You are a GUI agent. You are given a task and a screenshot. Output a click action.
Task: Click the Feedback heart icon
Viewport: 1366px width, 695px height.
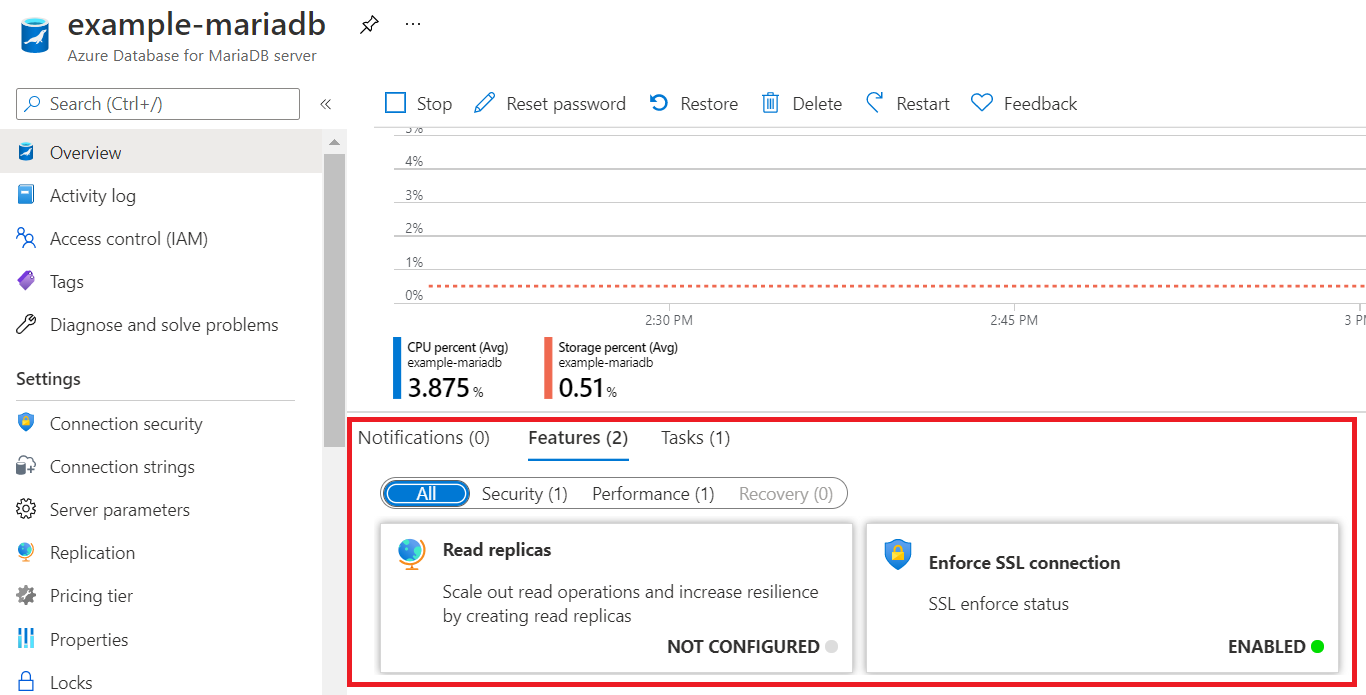(982, 103)
